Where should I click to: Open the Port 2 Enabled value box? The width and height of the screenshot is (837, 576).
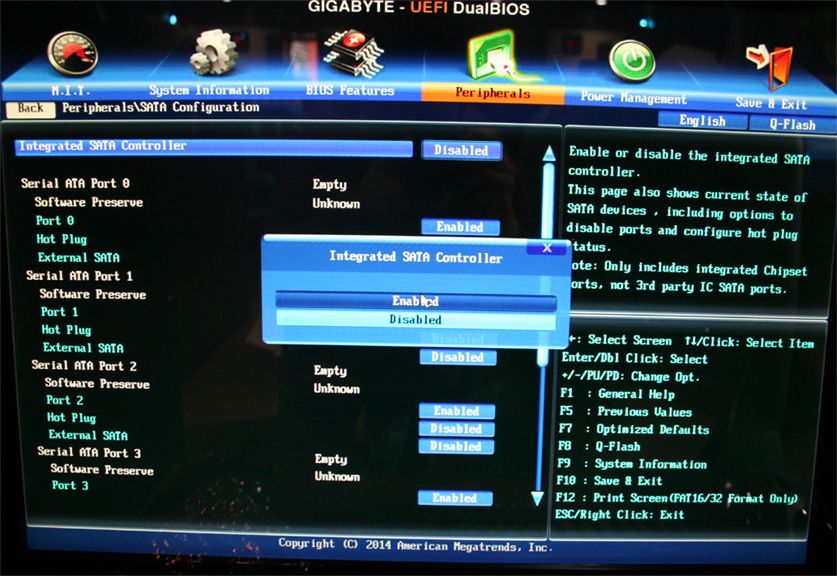[456, 411]
